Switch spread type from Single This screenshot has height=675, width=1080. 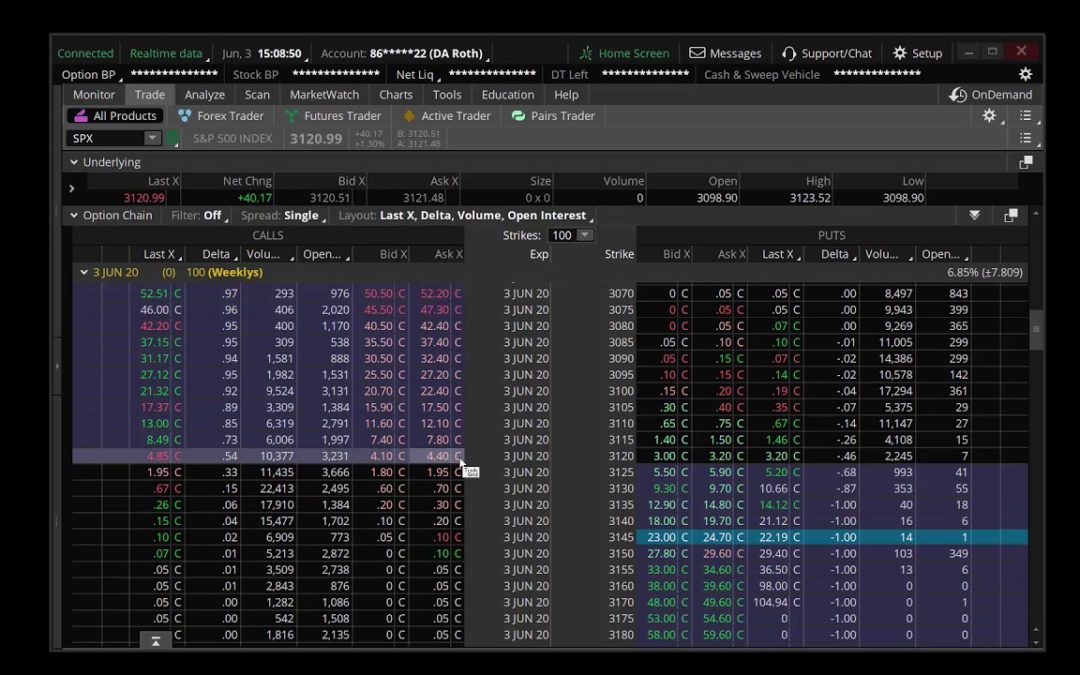(303, 215)
